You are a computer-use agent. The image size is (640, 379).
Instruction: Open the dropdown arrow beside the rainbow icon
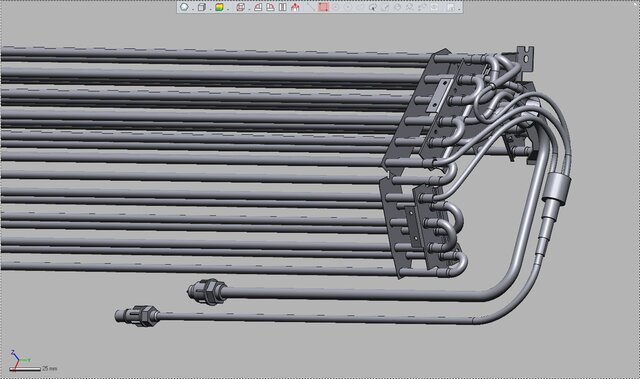point(228,9)
